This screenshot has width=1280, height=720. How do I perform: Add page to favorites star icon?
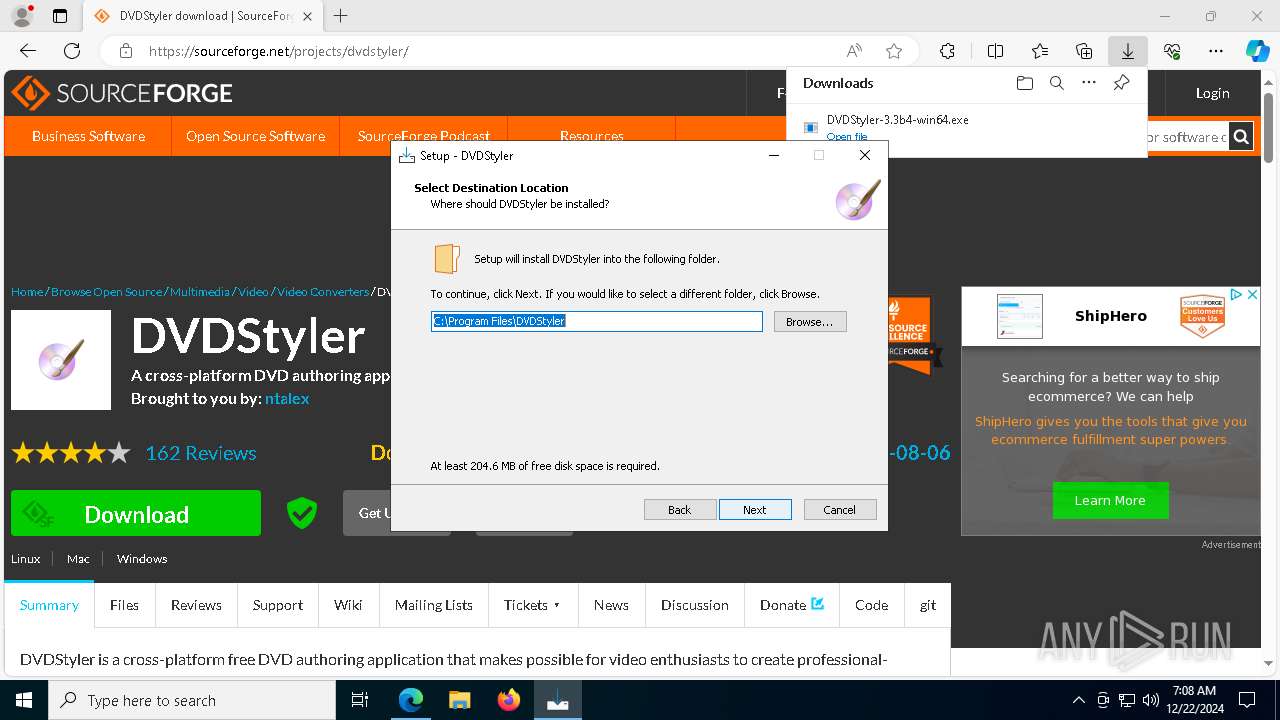tap(894, 51)
